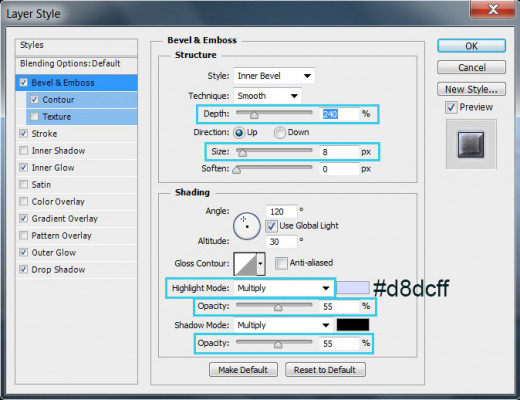Open the Style dropdown showing Inner Bevel
This screenshot has width=520, height=400.
(274, 76)
